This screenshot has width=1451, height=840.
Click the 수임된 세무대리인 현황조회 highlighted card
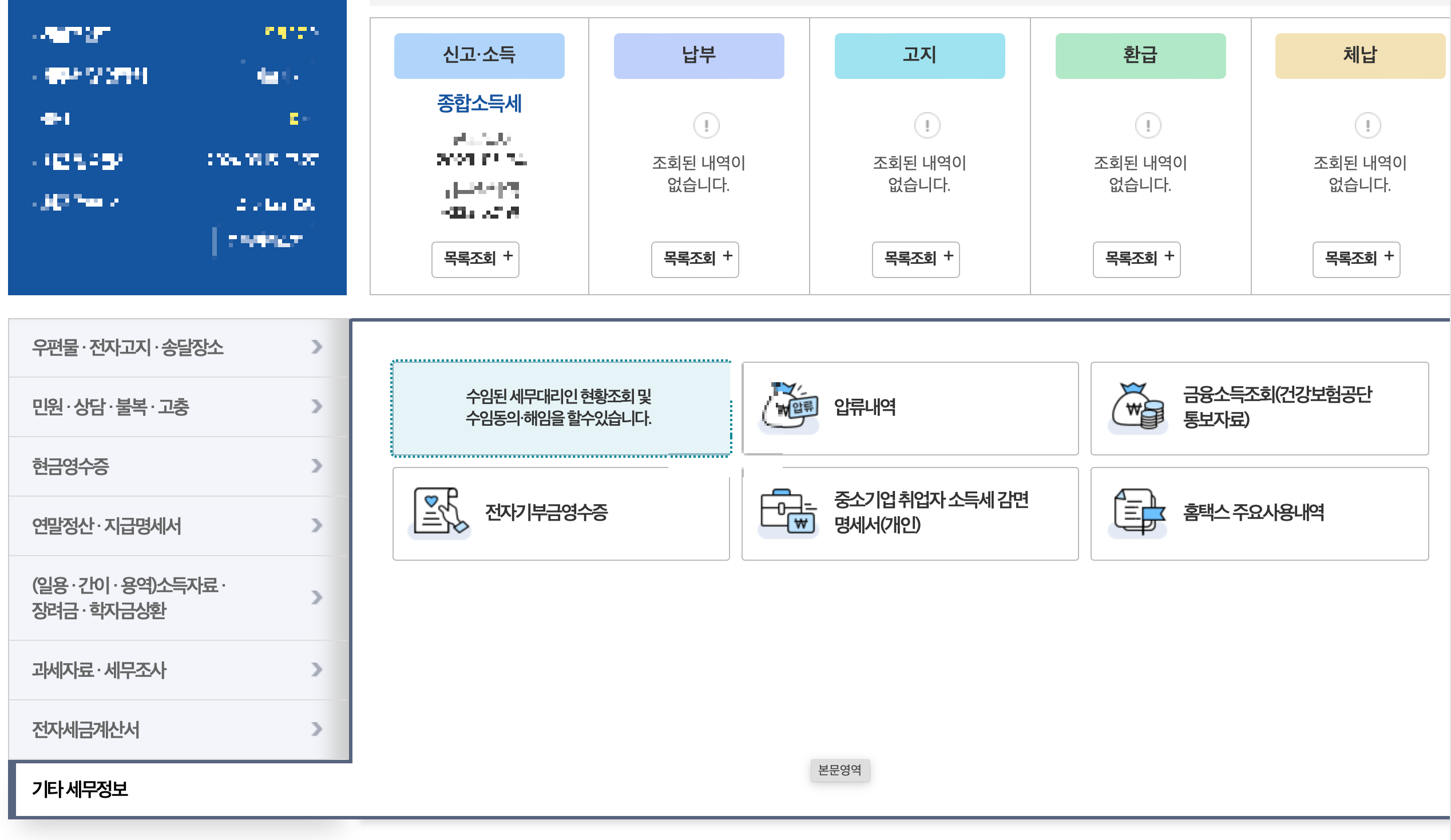(561, 407)
